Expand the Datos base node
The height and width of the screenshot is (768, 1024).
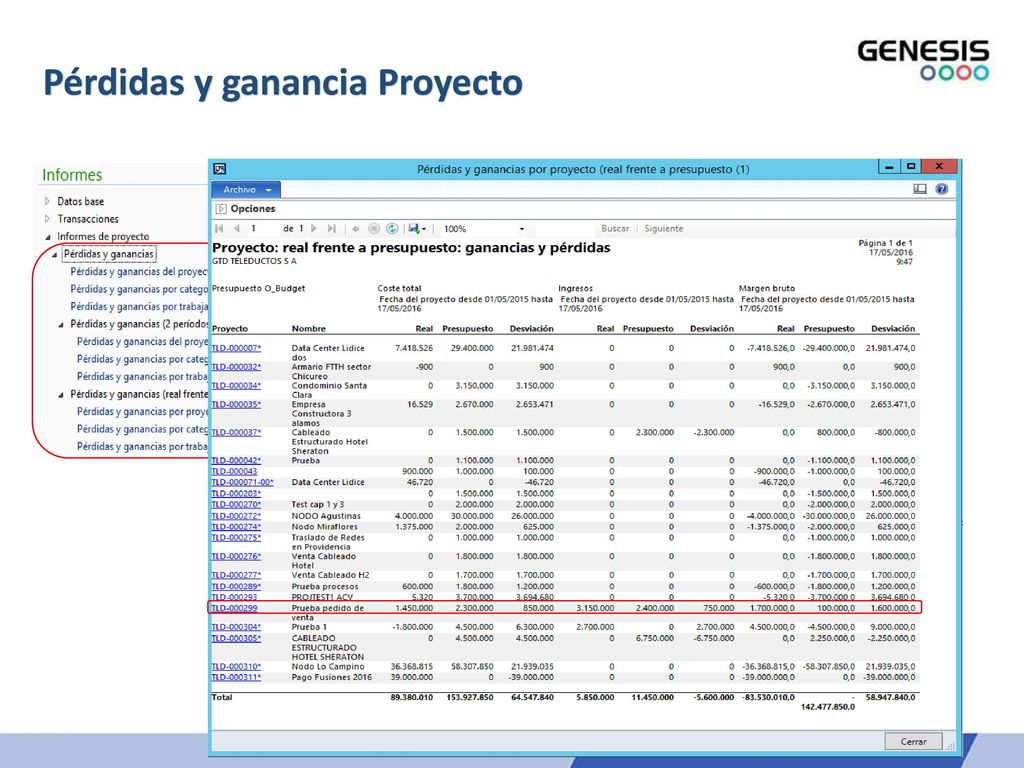tap(47, 201)
